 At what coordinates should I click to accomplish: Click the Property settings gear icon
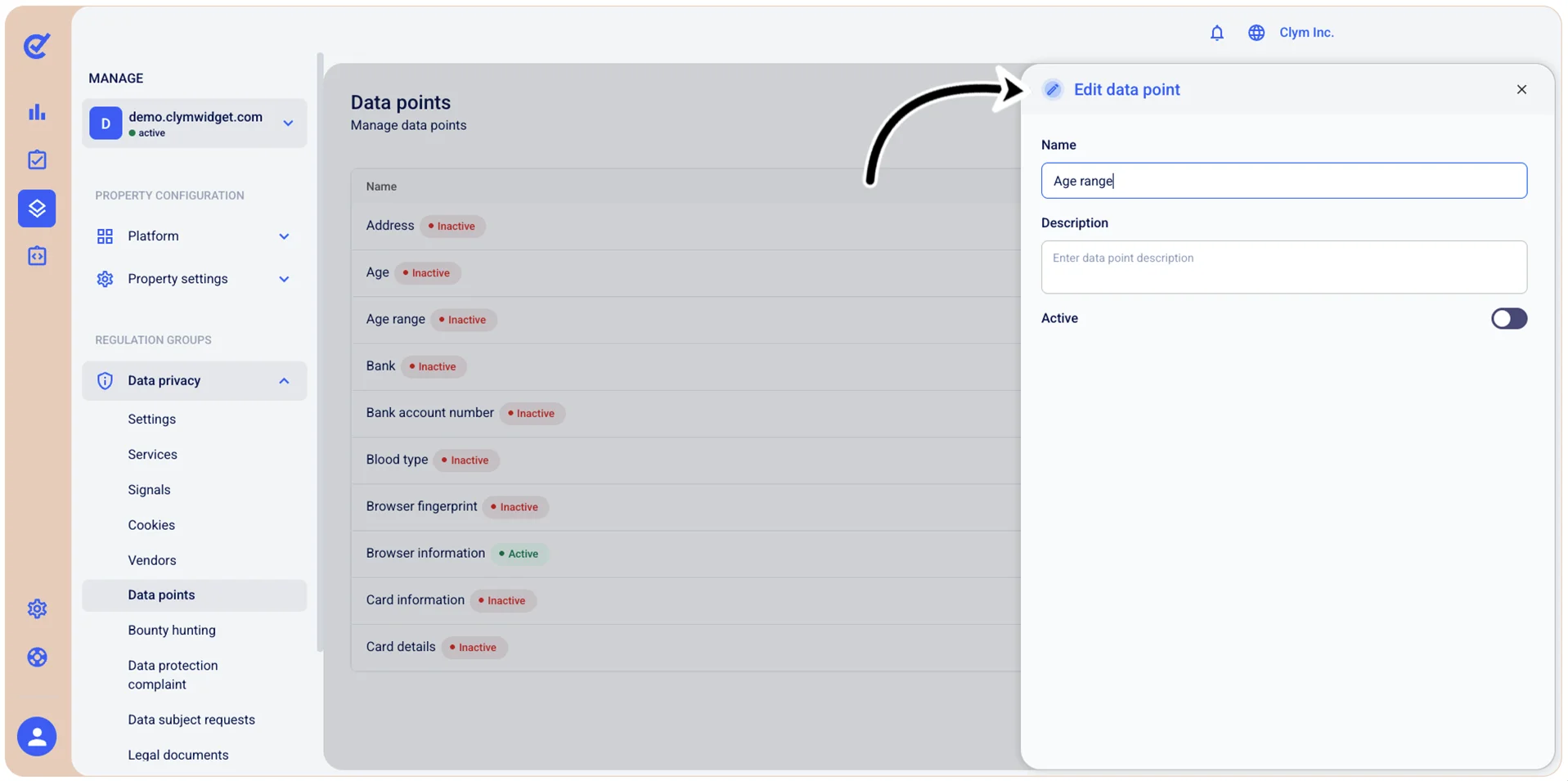[105, 279]
